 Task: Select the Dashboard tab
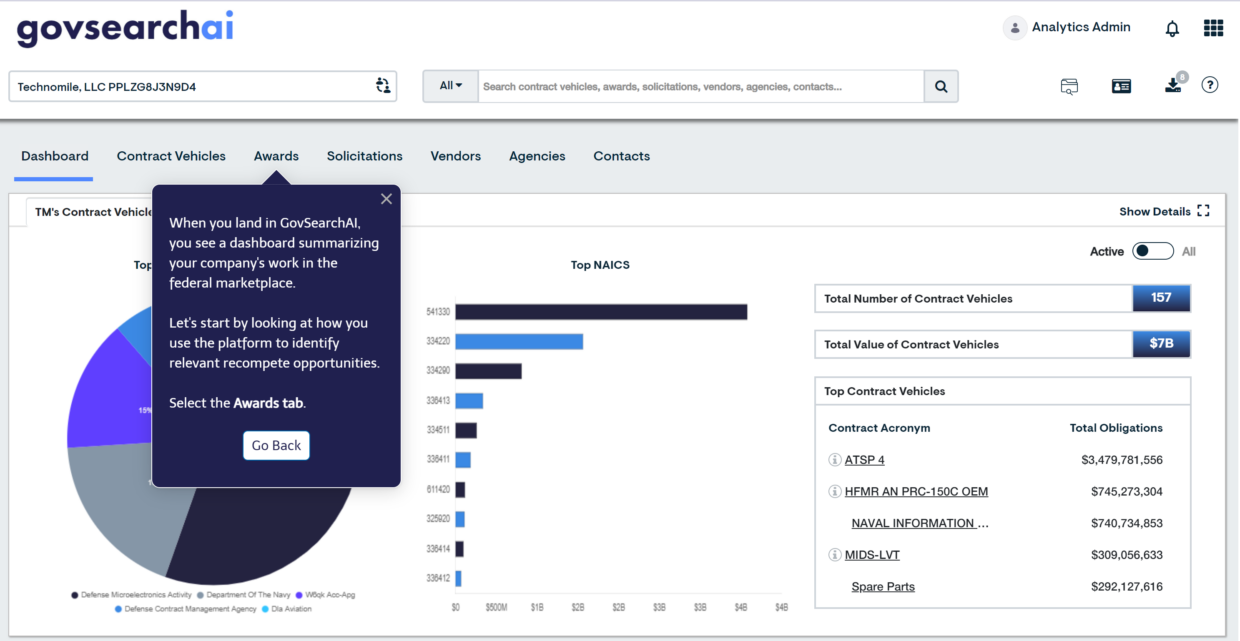point(55,156)
